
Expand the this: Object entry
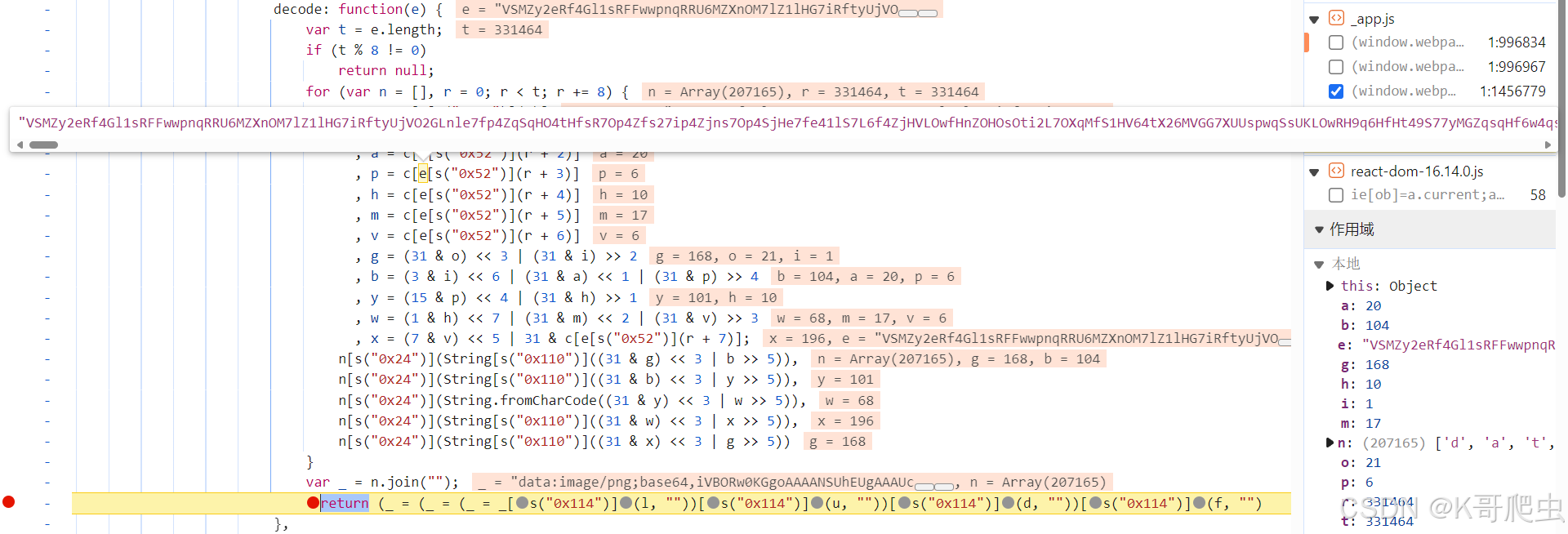point(1330,286)
